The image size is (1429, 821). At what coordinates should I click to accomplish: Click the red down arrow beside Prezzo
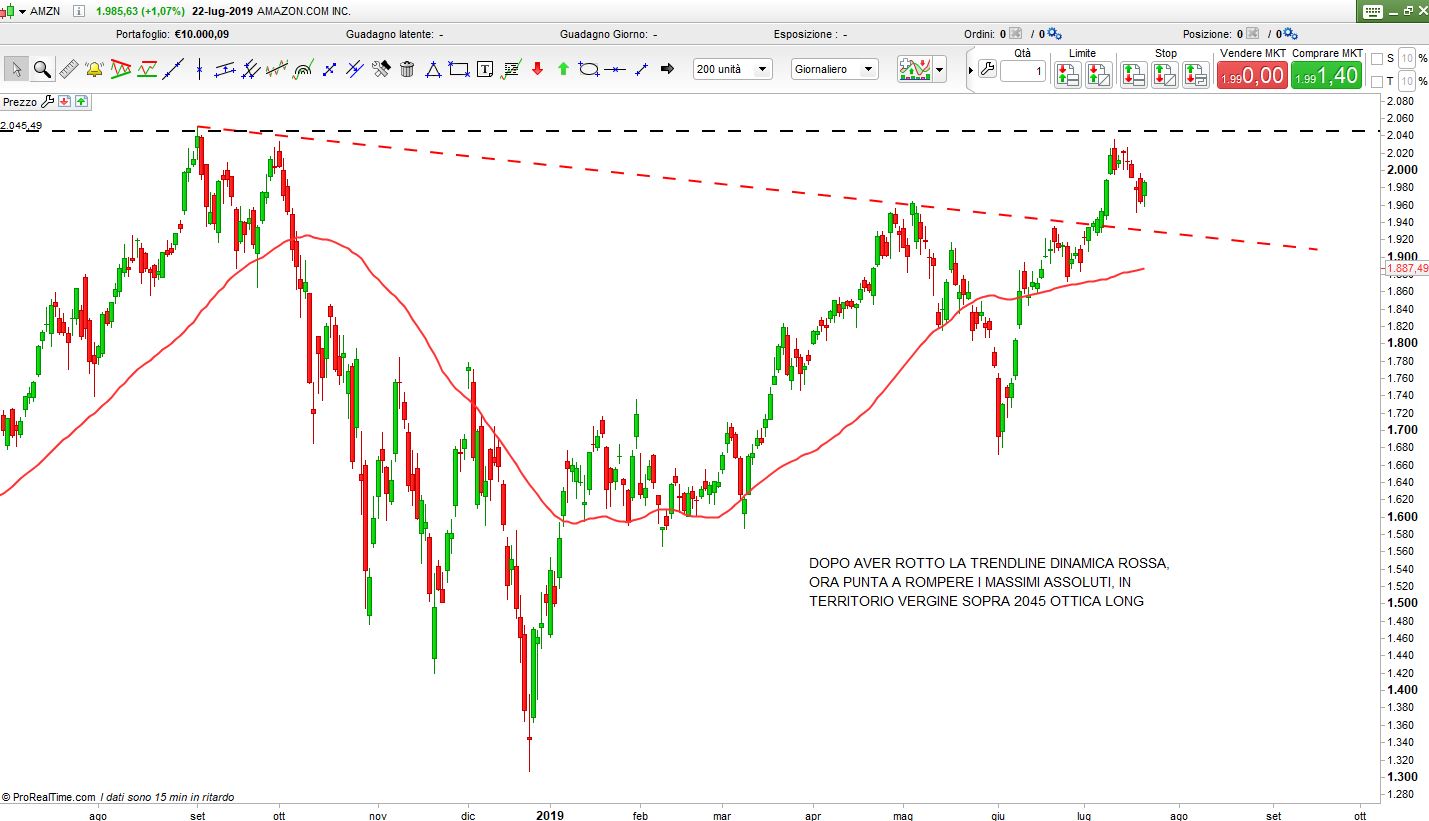[x=64, y=102]
